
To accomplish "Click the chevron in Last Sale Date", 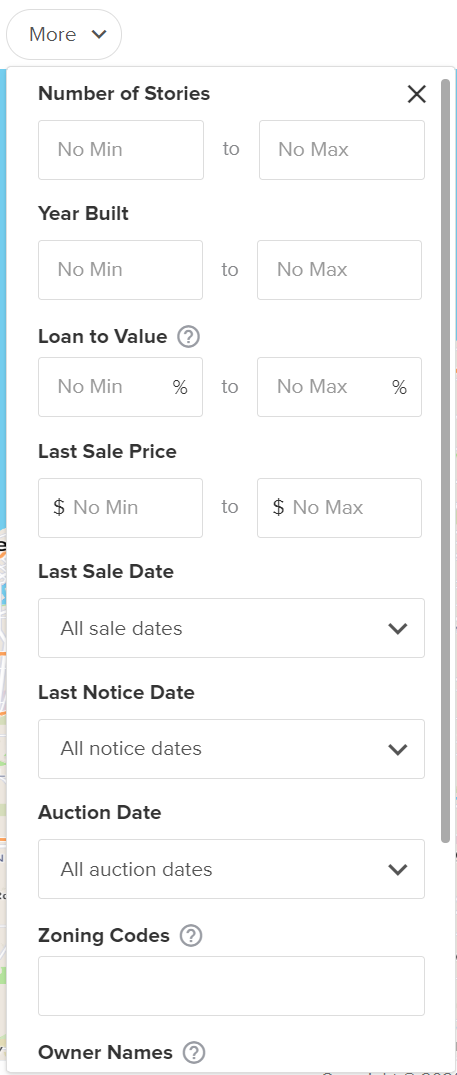I will [398, 629].
